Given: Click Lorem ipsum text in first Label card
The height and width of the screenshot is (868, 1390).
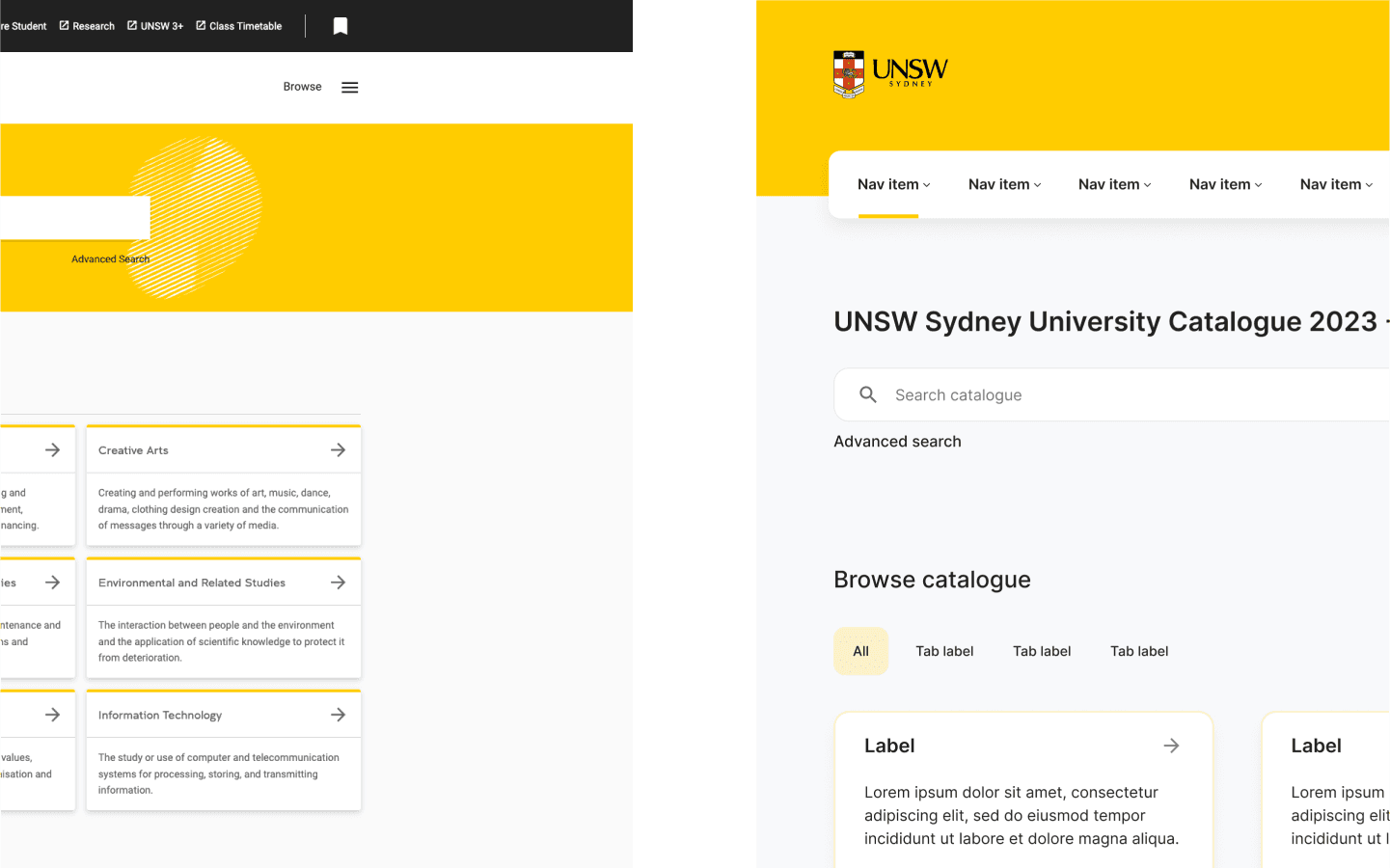Looking at the screenshot, I should (1022, 816).
